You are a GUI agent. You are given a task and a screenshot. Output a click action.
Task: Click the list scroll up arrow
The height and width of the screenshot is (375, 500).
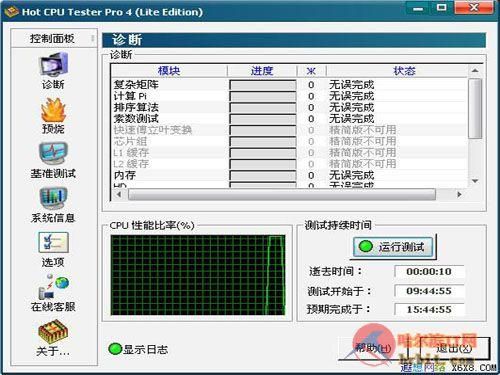[475, 71]
